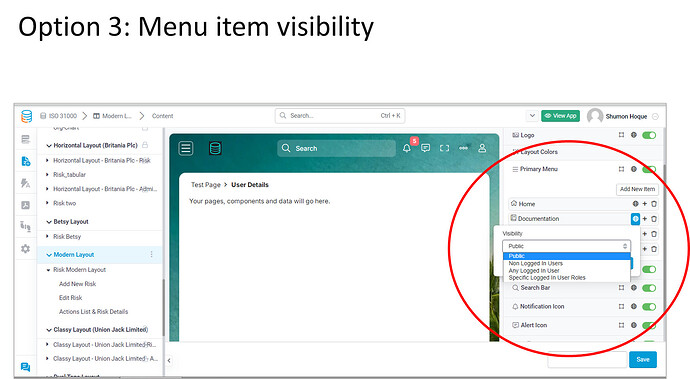The image size is (690, 379).
Task: Turn off the Notification Icon toggle
Action: (x=649, y=307)
